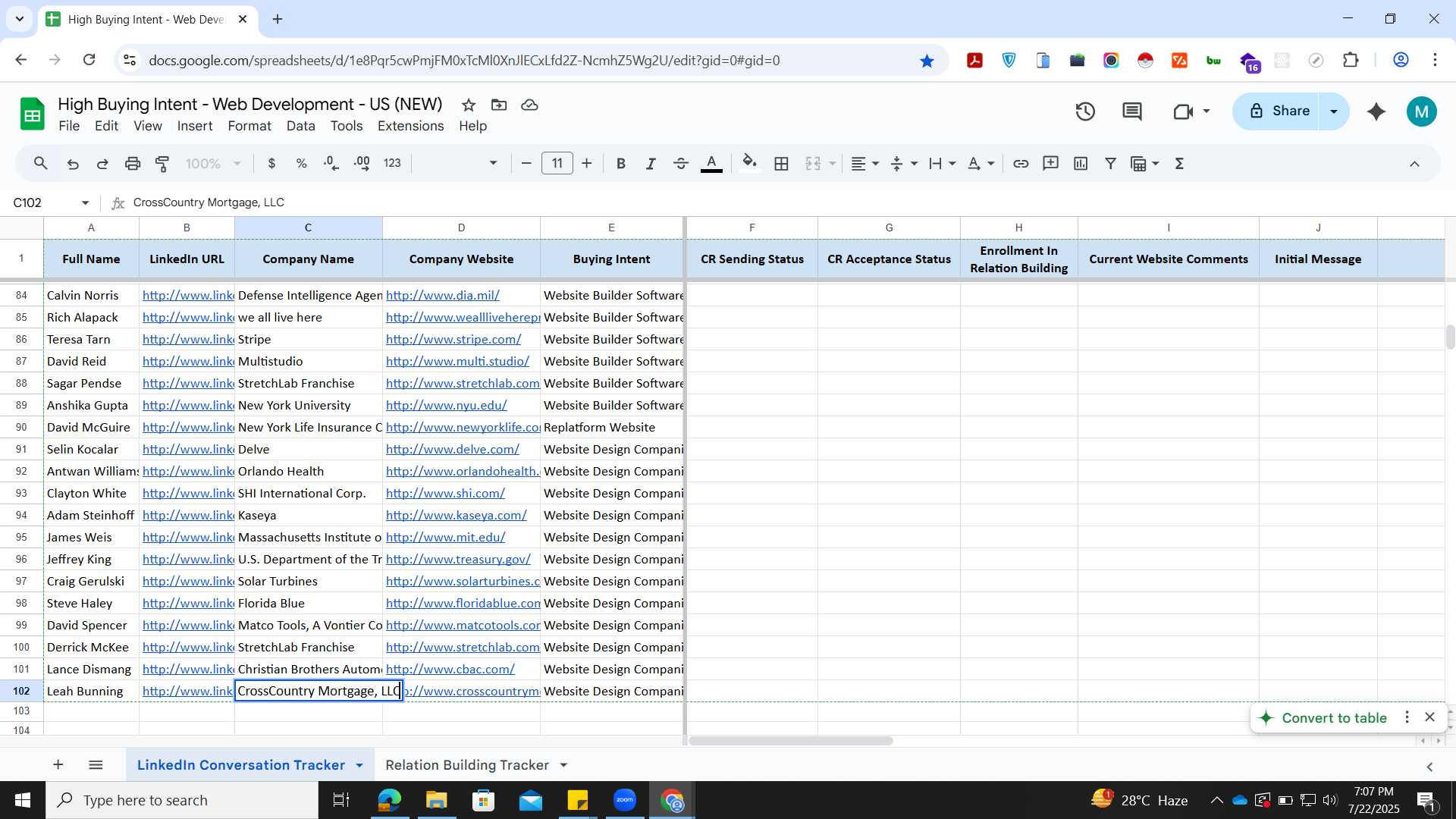Screen dimensions: 1456x819
Task: Open the search menus magnifier icon
Action: click(41, 163)
